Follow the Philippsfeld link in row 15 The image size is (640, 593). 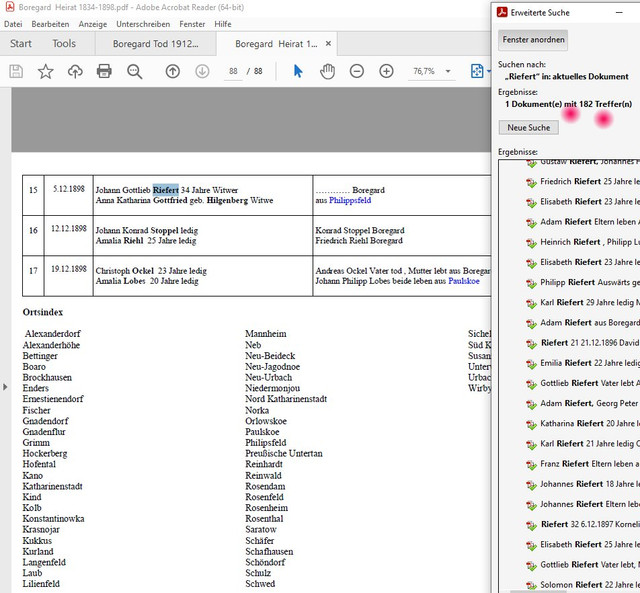tap(350, 200)
